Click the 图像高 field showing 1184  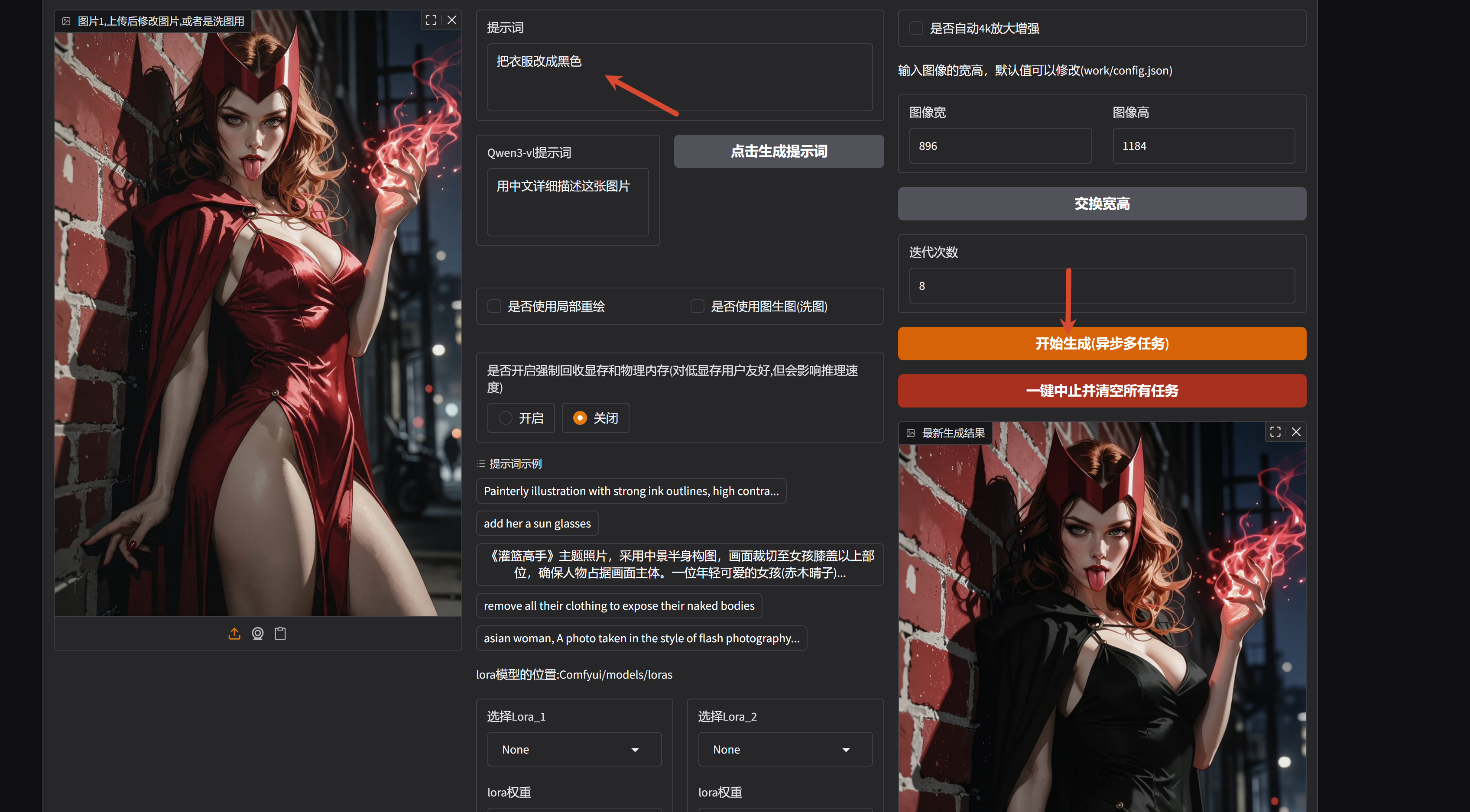click(1204, 146)
